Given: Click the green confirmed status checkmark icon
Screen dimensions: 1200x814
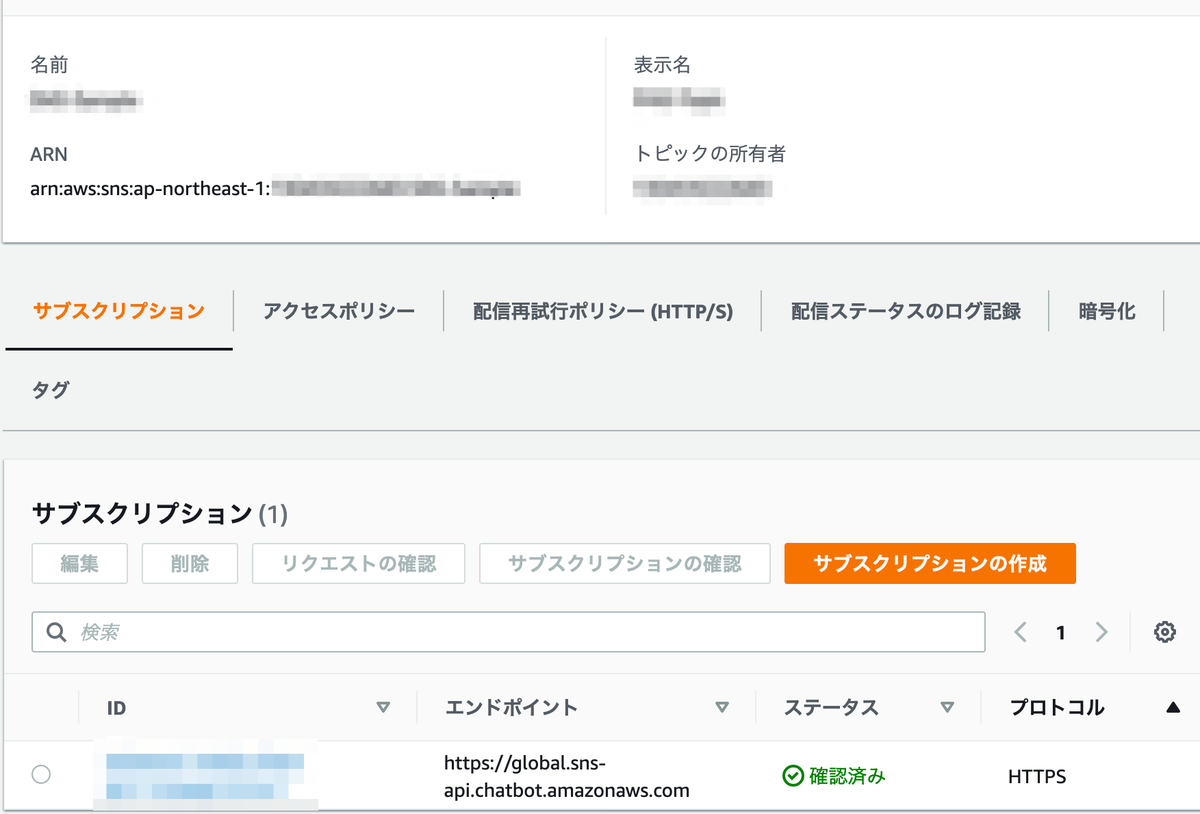Looking at the screenshot, I should (793, 776).
